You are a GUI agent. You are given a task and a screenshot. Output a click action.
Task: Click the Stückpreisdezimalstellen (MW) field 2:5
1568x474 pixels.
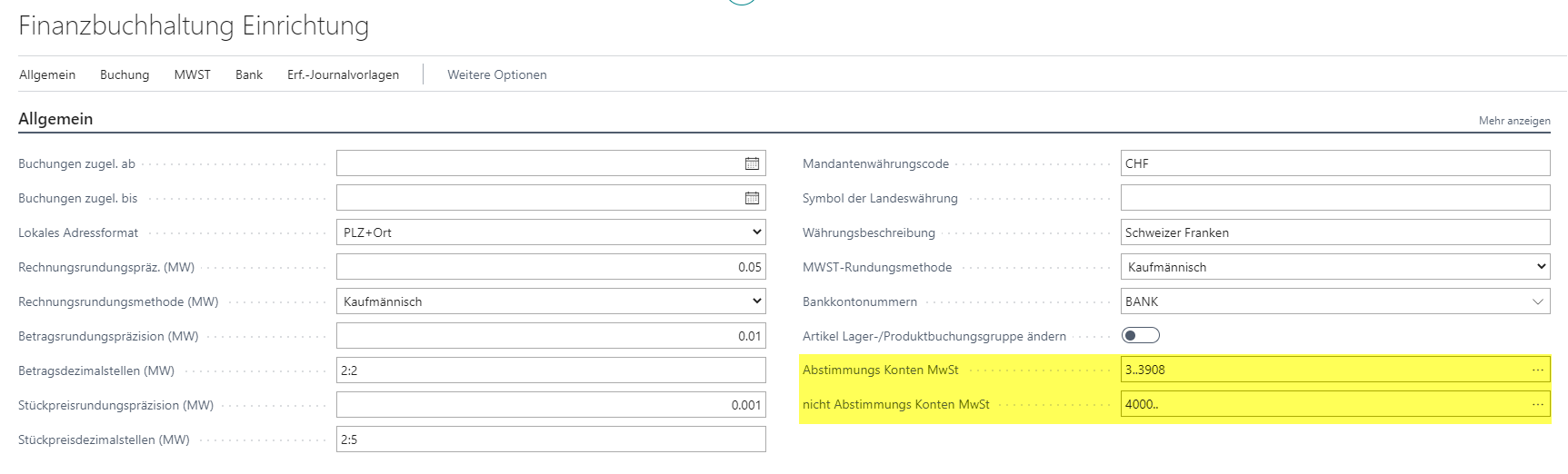tap(551, 439)
